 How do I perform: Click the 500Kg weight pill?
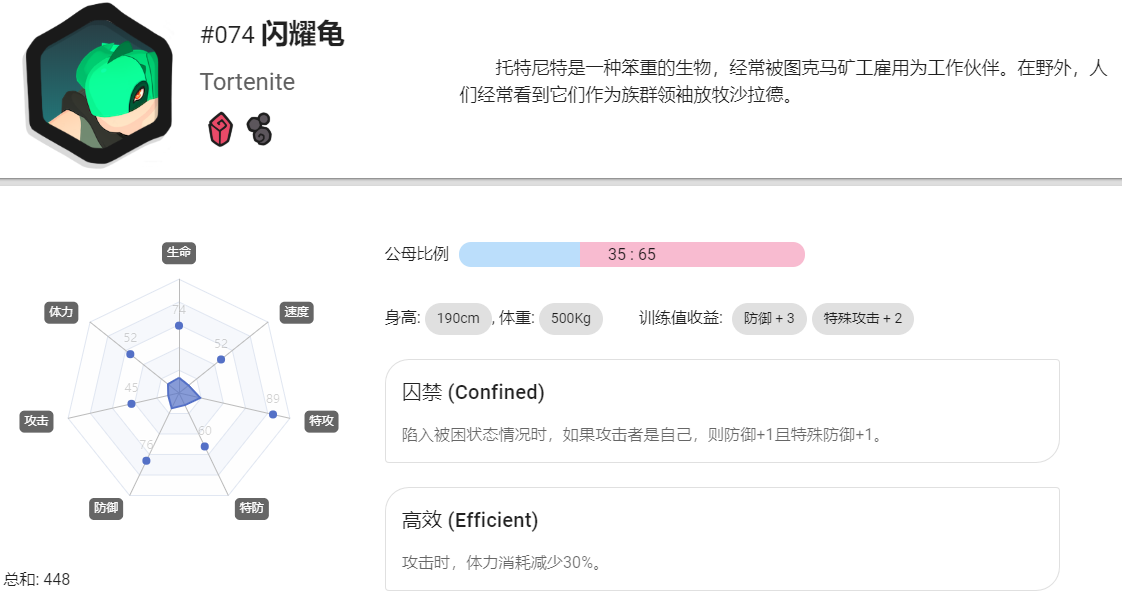[571, 319]
